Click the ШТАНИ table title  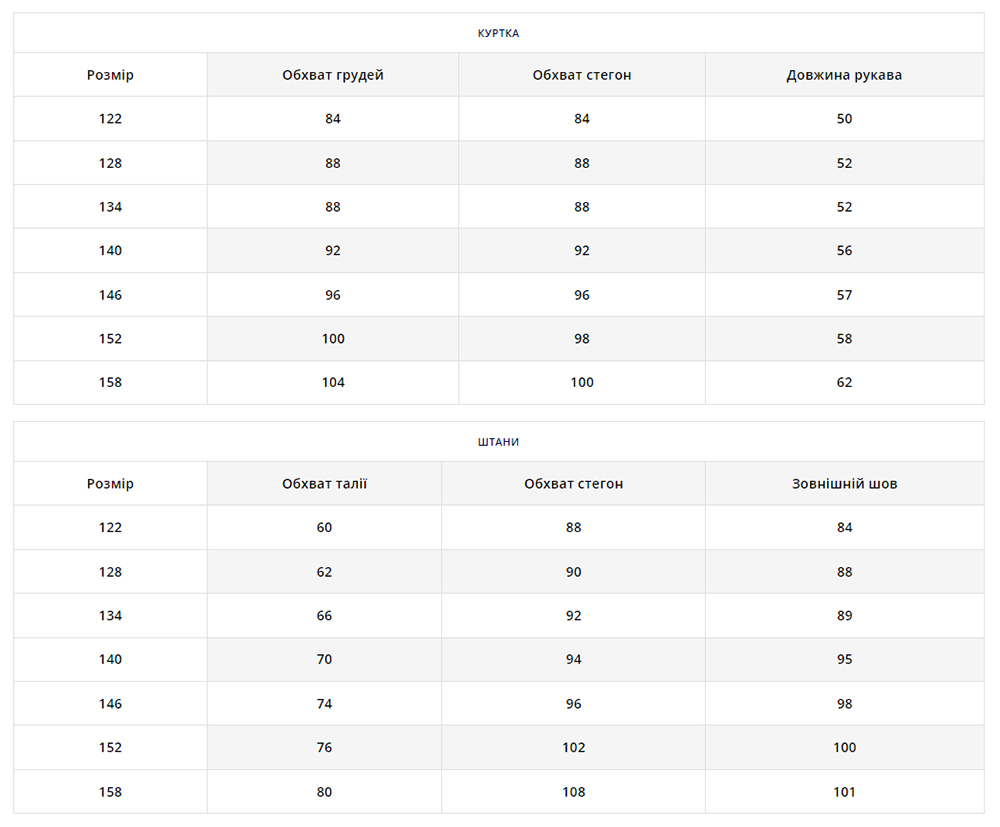[498, 442]
